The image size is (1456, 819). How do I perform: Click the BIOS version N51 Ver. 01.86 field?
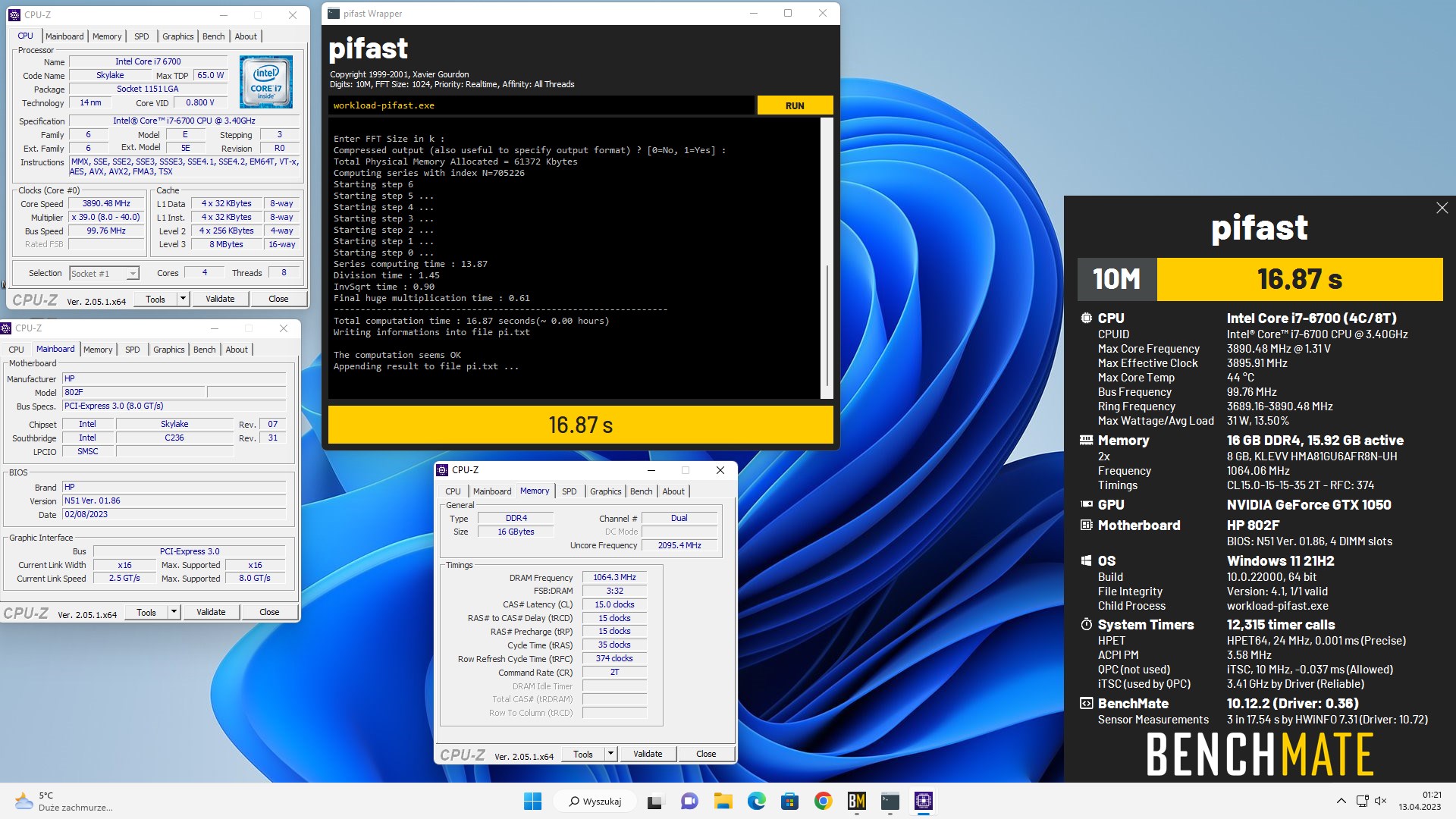click(174, 500)
